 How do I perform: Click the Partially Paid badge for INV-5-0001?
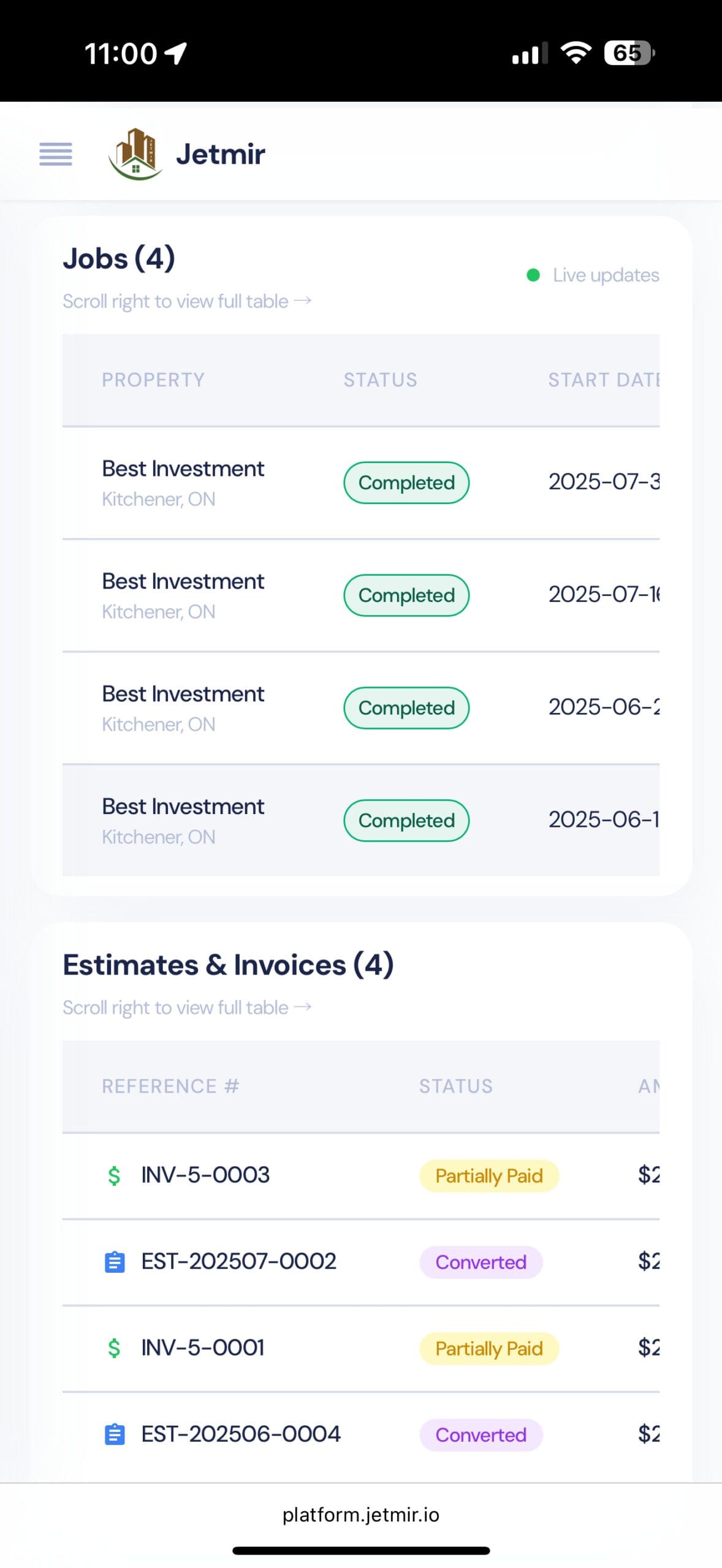click(488, 1348)
